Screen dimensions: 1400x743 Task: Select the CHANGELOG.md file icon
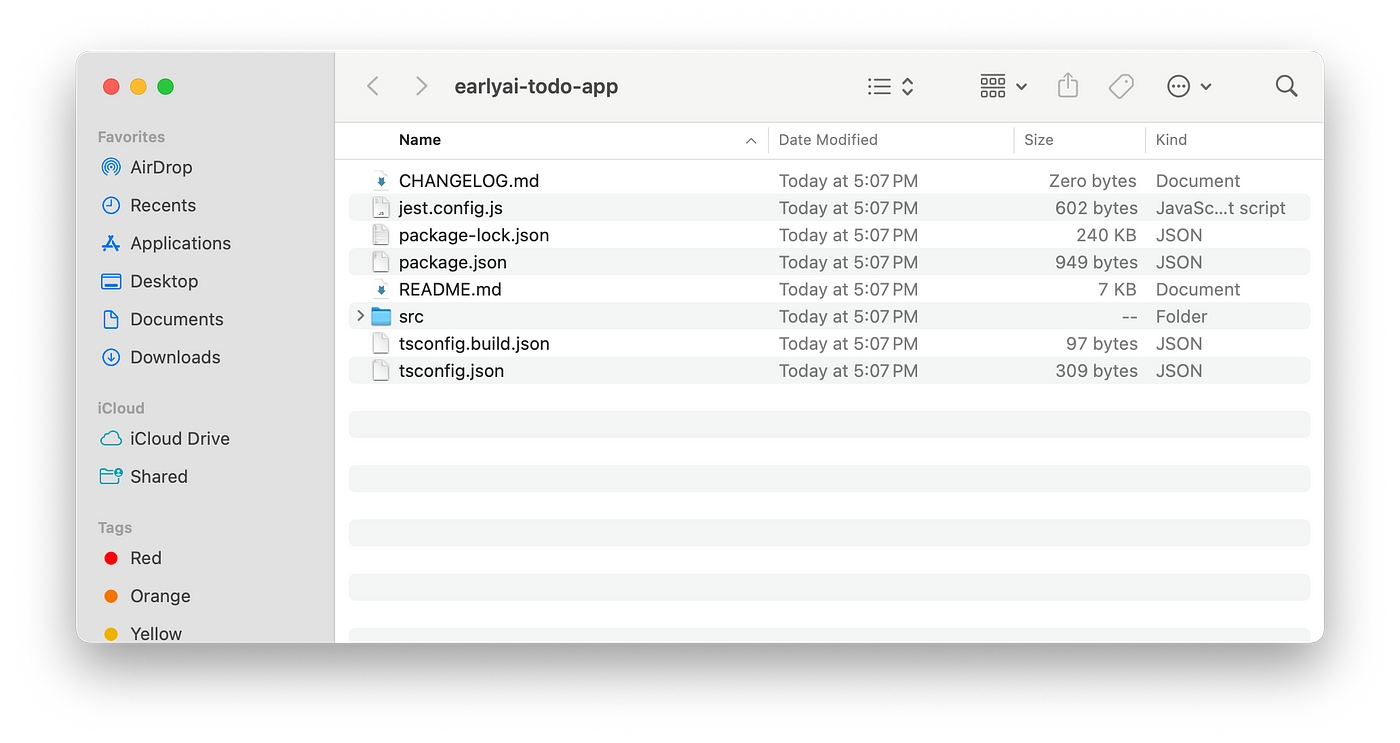[381, 181]
